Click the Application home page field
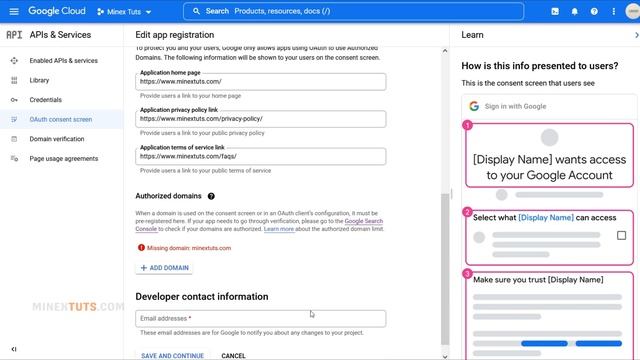Image resolution: width=640 pixels, height=360 pixels. click(260, 82)
